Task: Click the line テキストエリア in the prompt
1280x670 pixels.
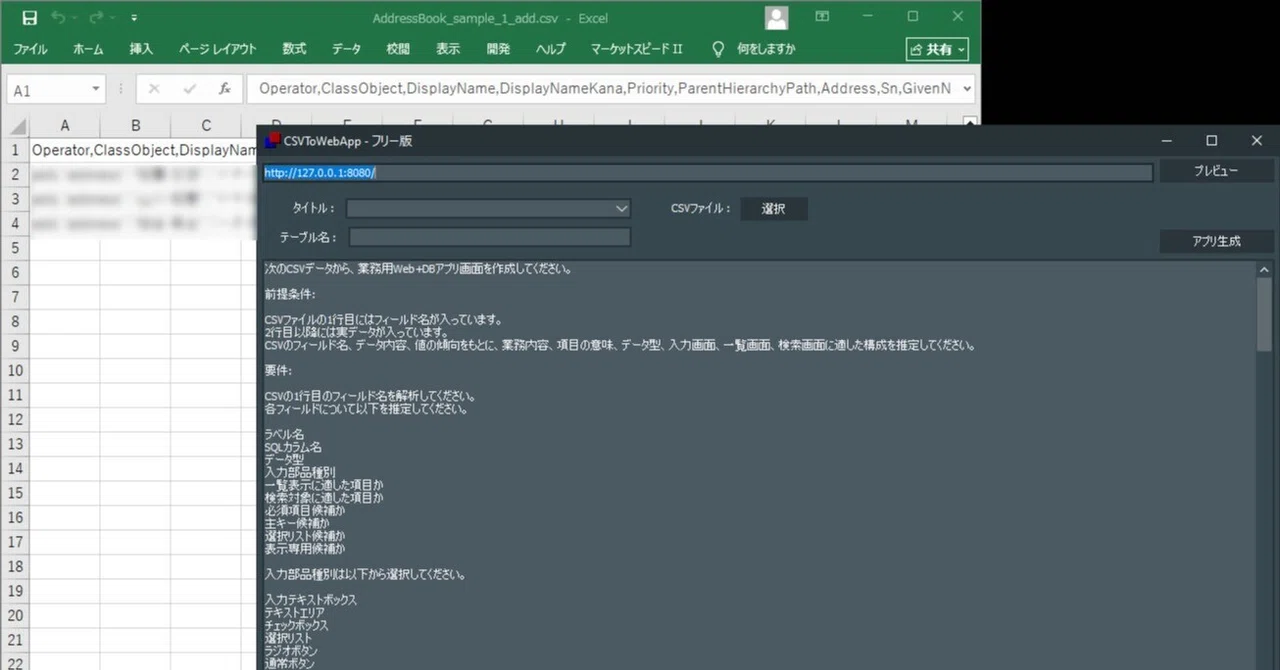Action: pos(293,612)
